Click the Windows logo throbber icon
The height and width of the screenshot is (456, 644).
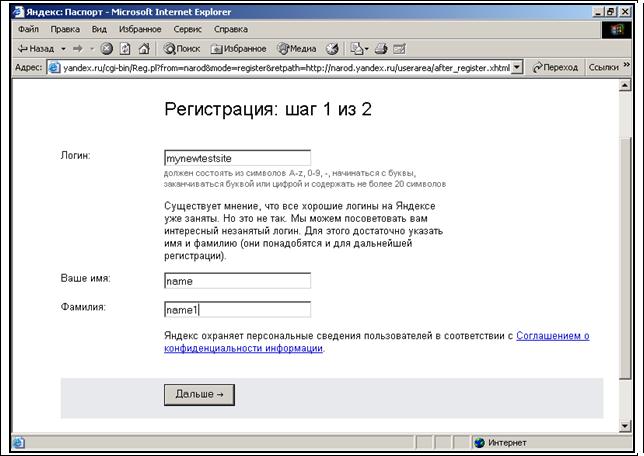pos(616,30)
